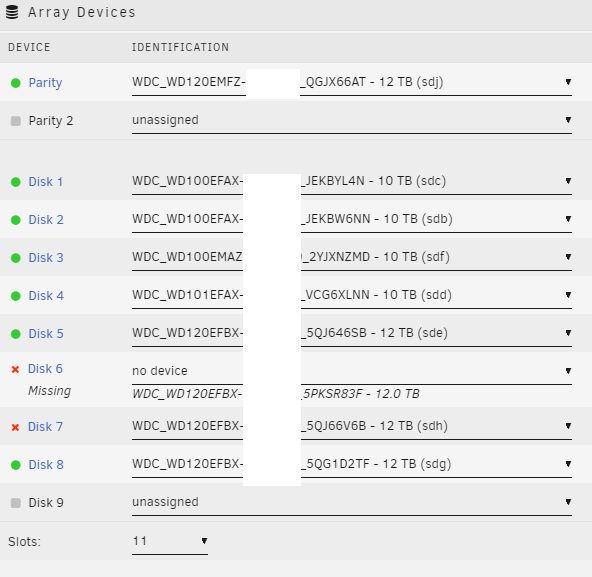
Task: Click the Disk 9 label
Action: (x=46, y=503)
